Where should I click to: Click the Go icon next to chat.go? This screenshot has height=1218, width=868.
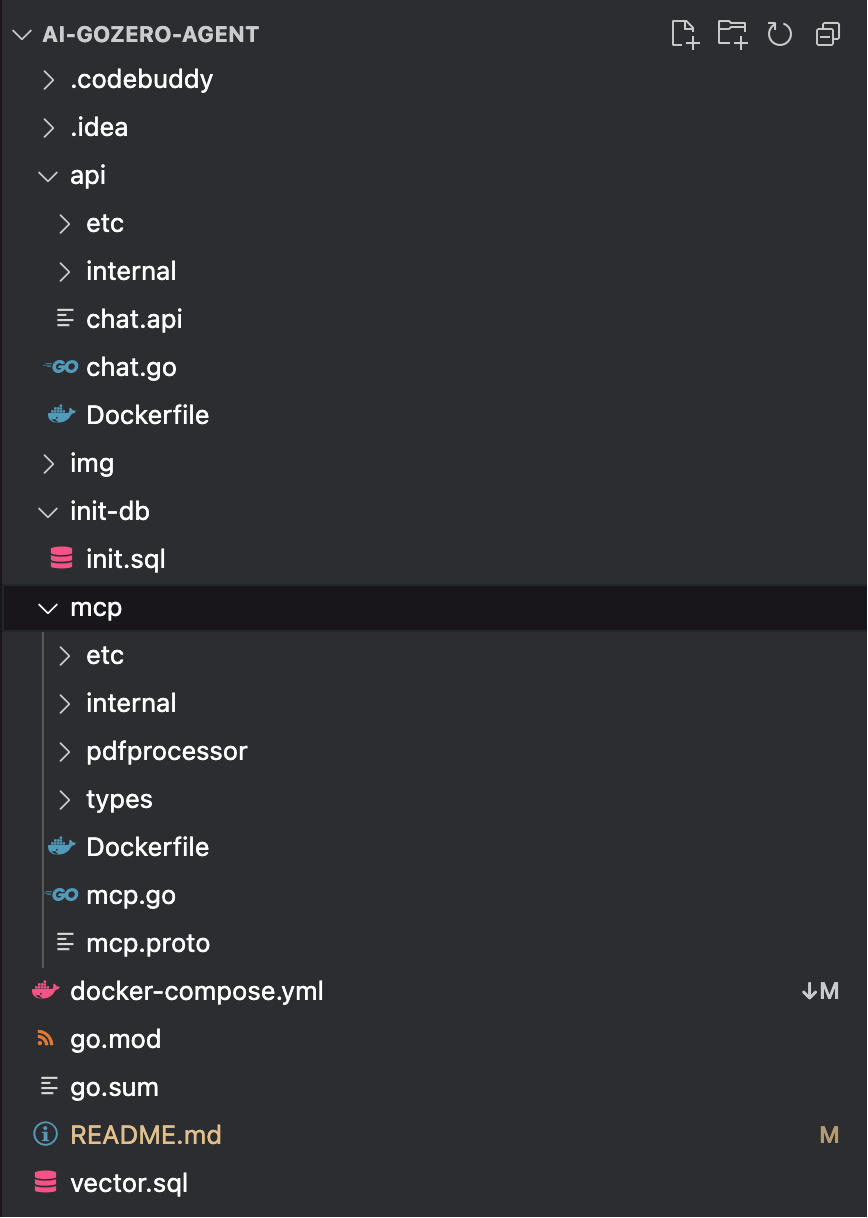(62, 367)
